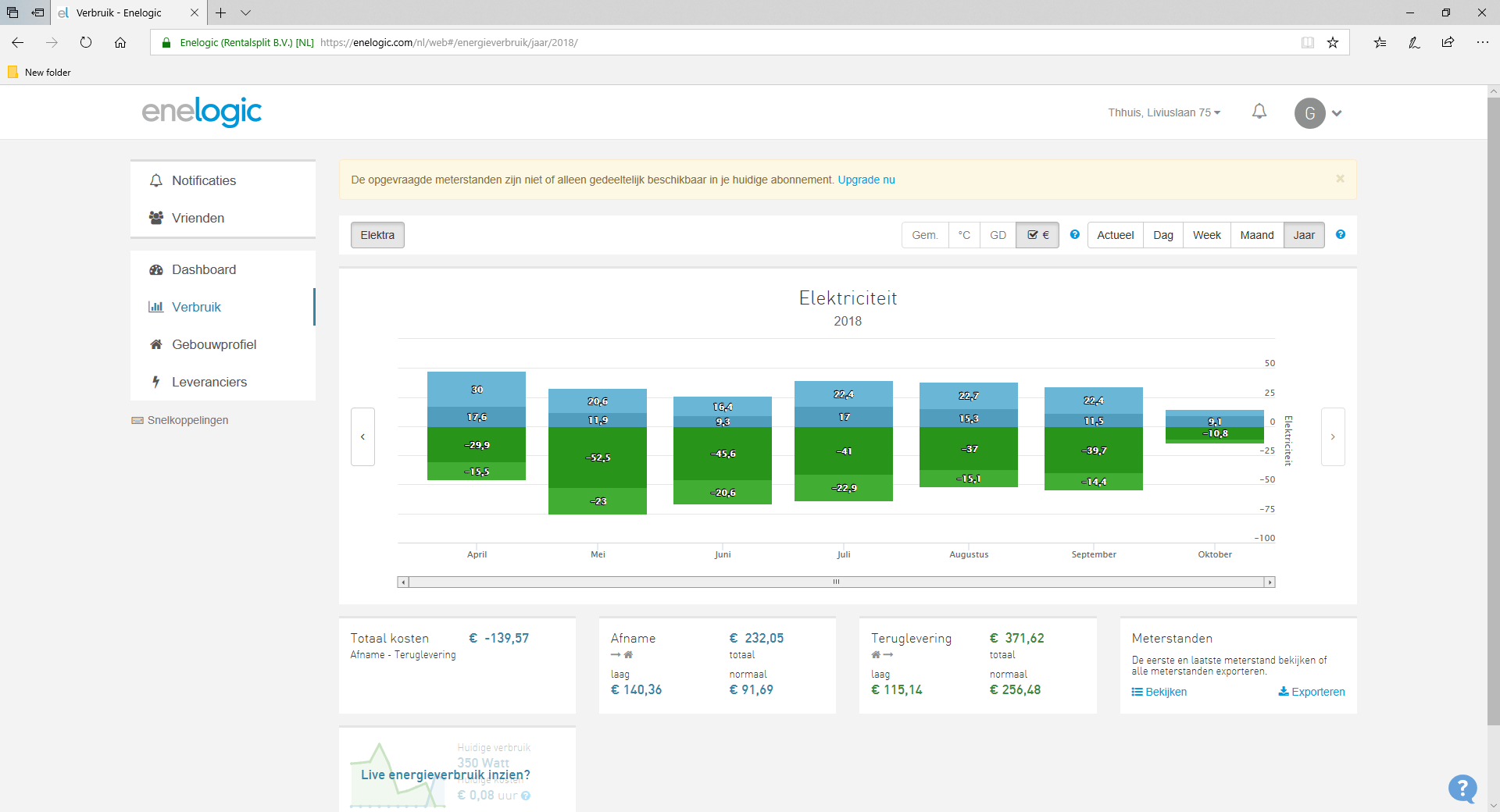Open Vrienden in the sidebar
Screen dimensions: 1500x812
click(x=223, y=218)
